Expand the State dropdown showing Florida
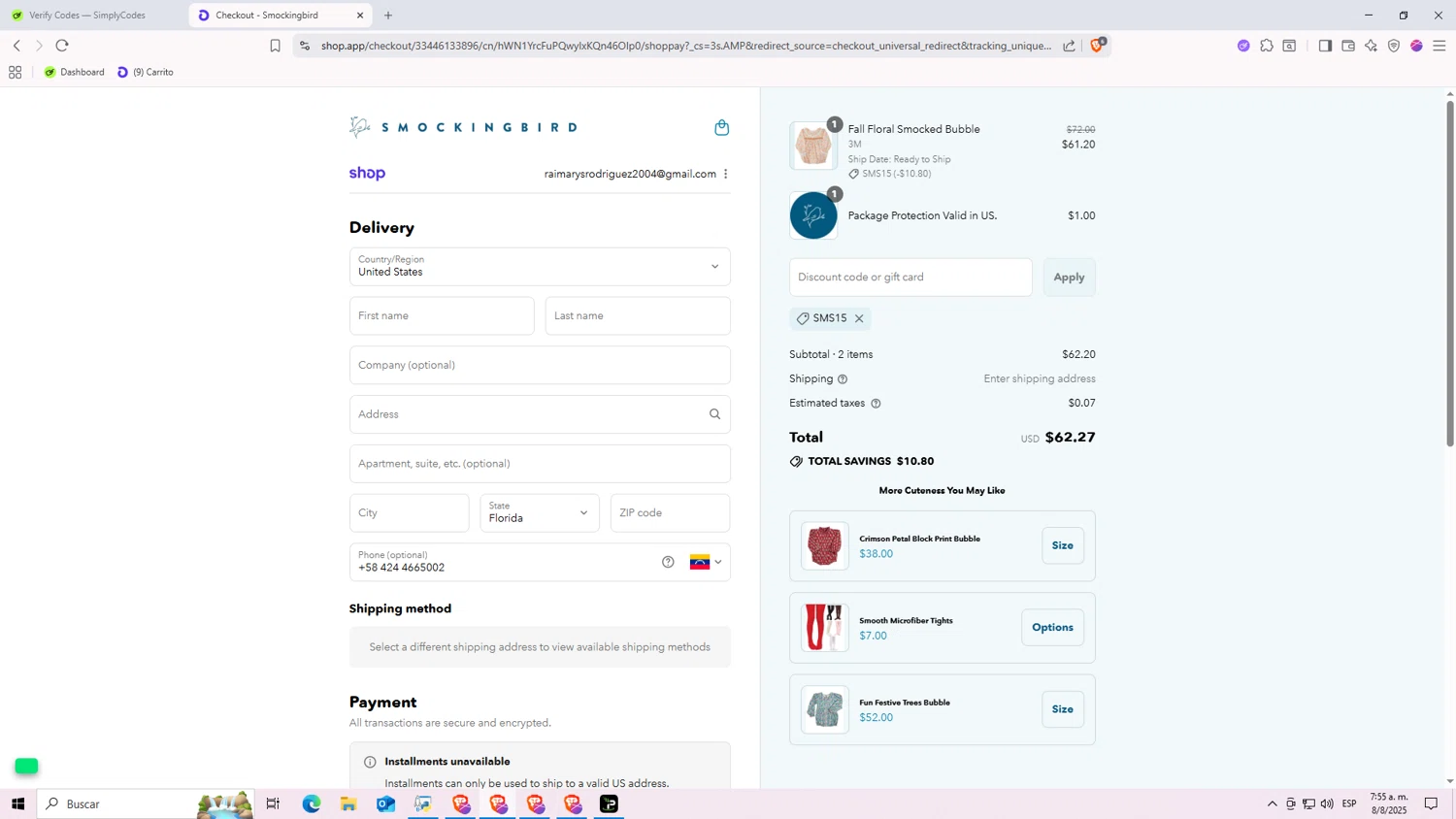 tap(540, 512)
